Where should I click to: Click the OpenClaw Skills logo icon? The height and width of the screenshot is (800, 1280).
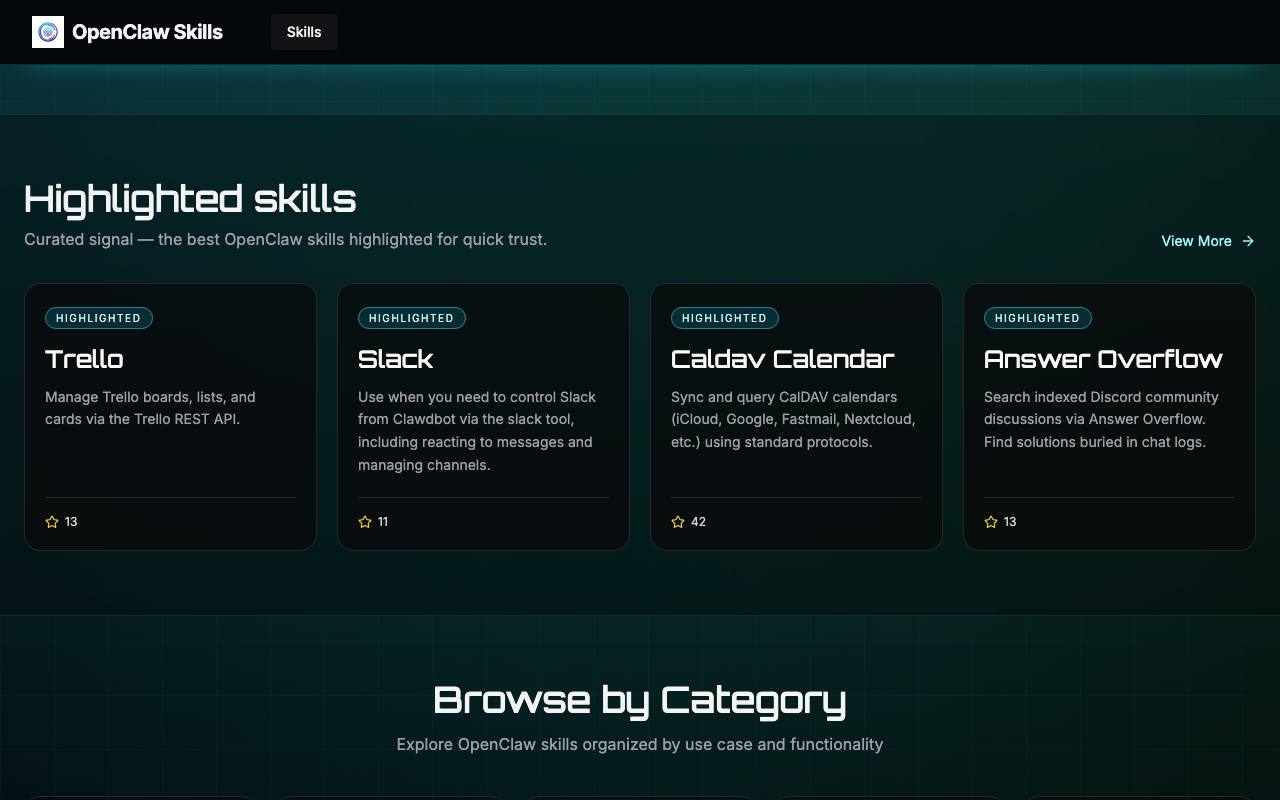(x=48, y=32)
